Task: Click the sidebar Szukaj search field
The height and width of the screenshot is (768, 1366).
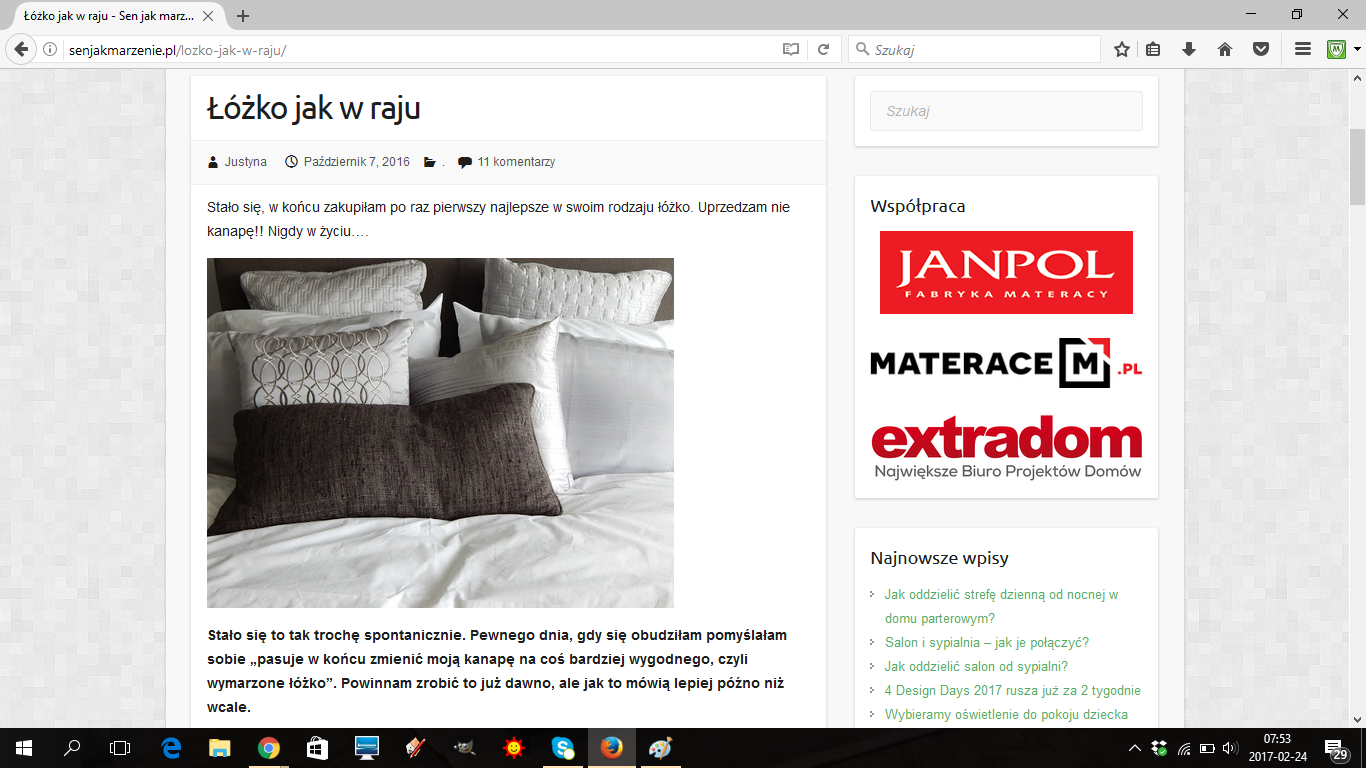Action: [1006, 111]
